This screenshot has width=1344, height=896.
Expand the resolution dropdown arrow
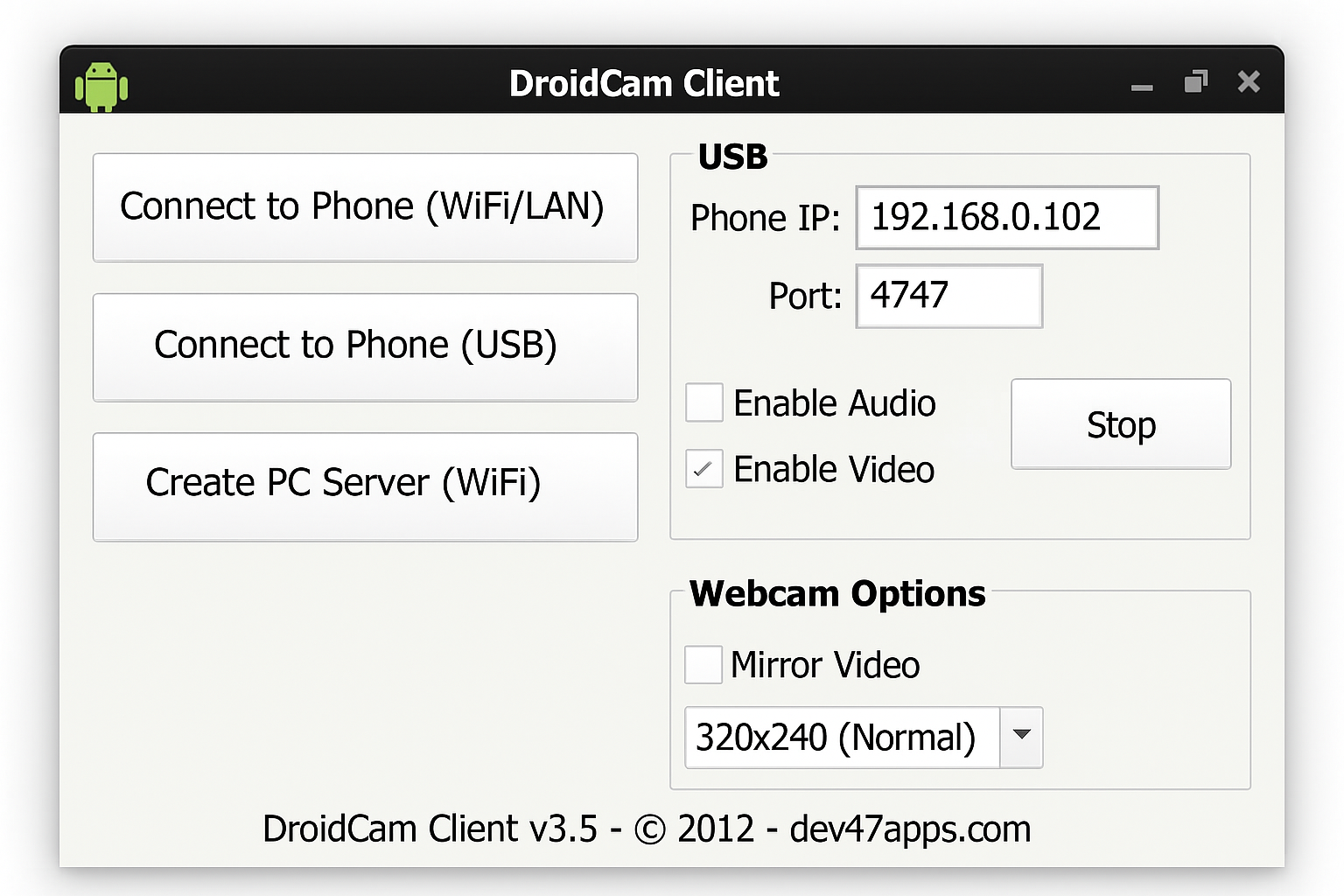[1021, 737]
